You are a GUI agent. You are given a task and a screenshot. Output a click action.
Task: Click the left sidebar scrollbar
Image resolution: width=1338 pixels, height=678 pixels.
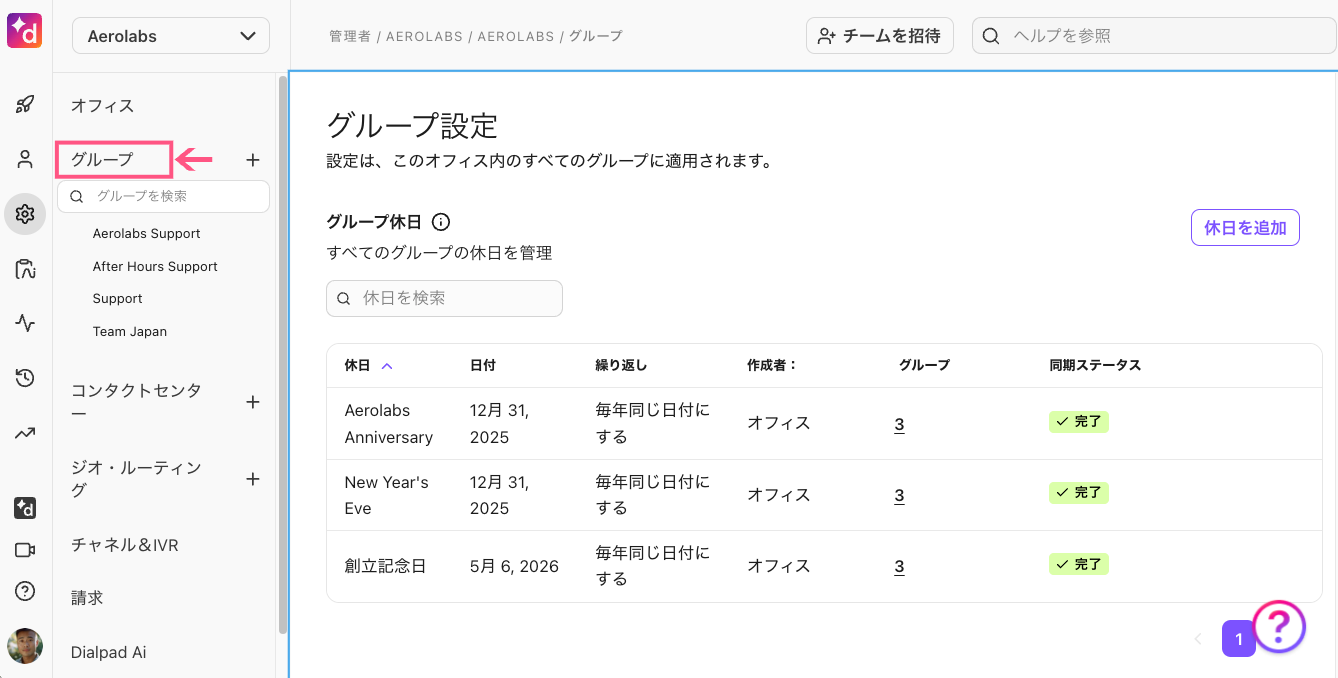[x=283, y=355]
